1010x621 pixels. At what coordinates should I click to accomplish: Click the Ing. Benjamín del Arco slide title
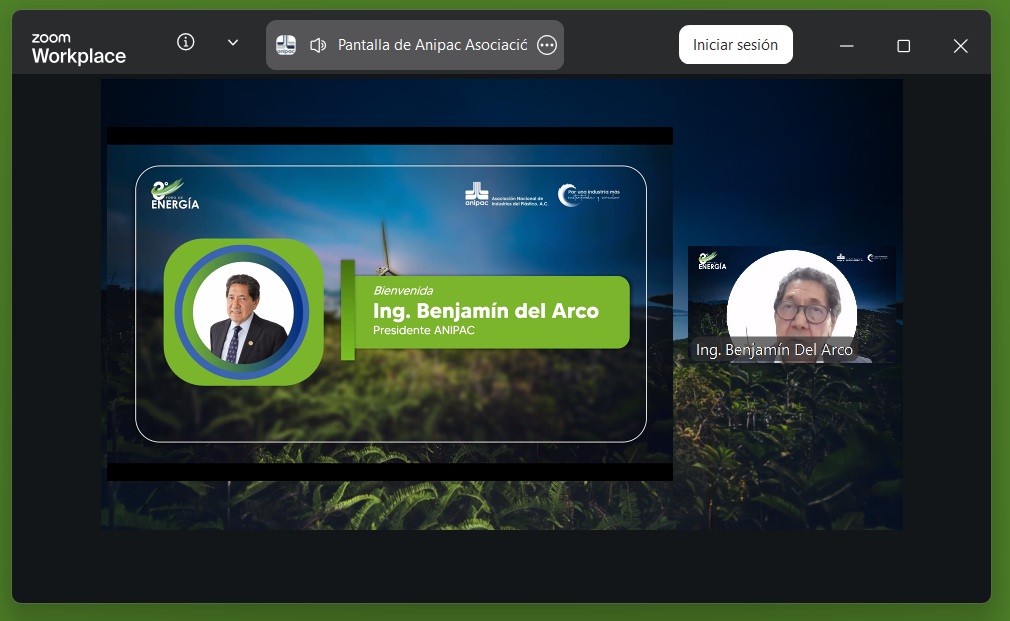click(x=486, y=311)
